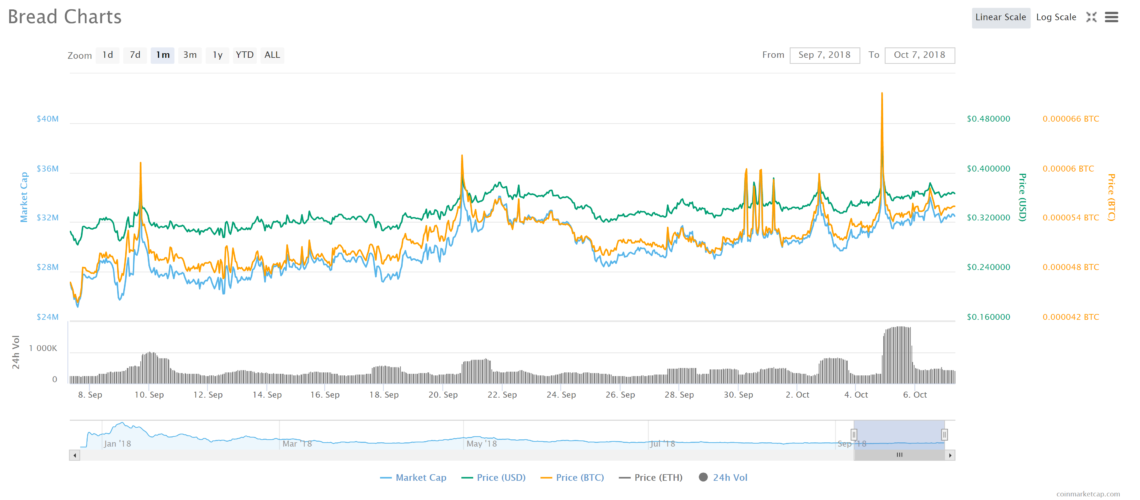Open the chart hamburger menu
Viewport: 1140px width, 500px height.
coord(1111,17)
